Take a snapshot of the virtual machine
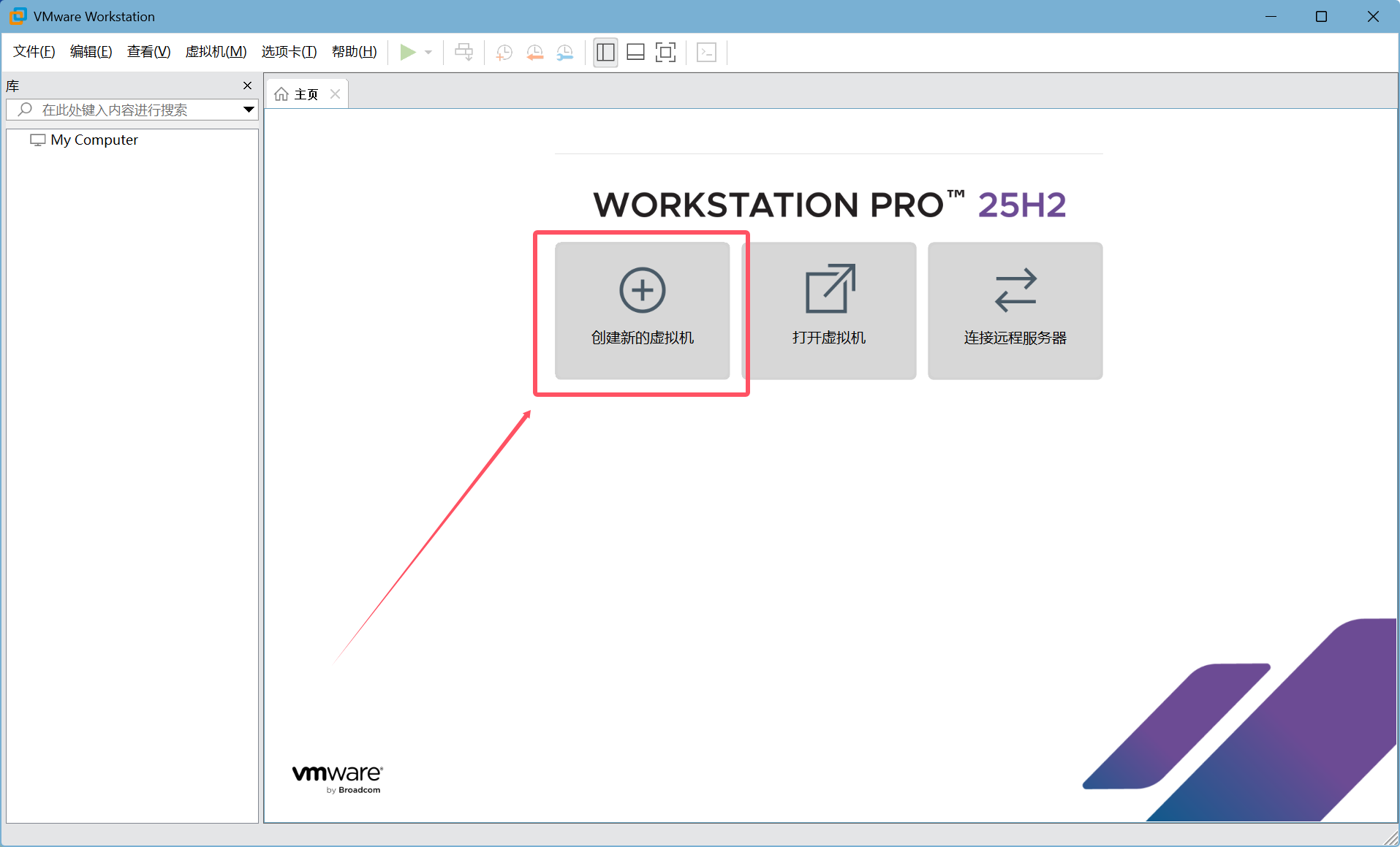 click(504, 52)
